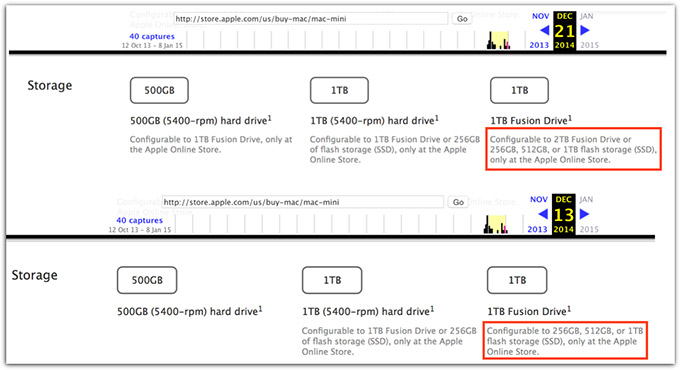
Task: Click the highlighted day 21 date box
Action: coord(564,31)
